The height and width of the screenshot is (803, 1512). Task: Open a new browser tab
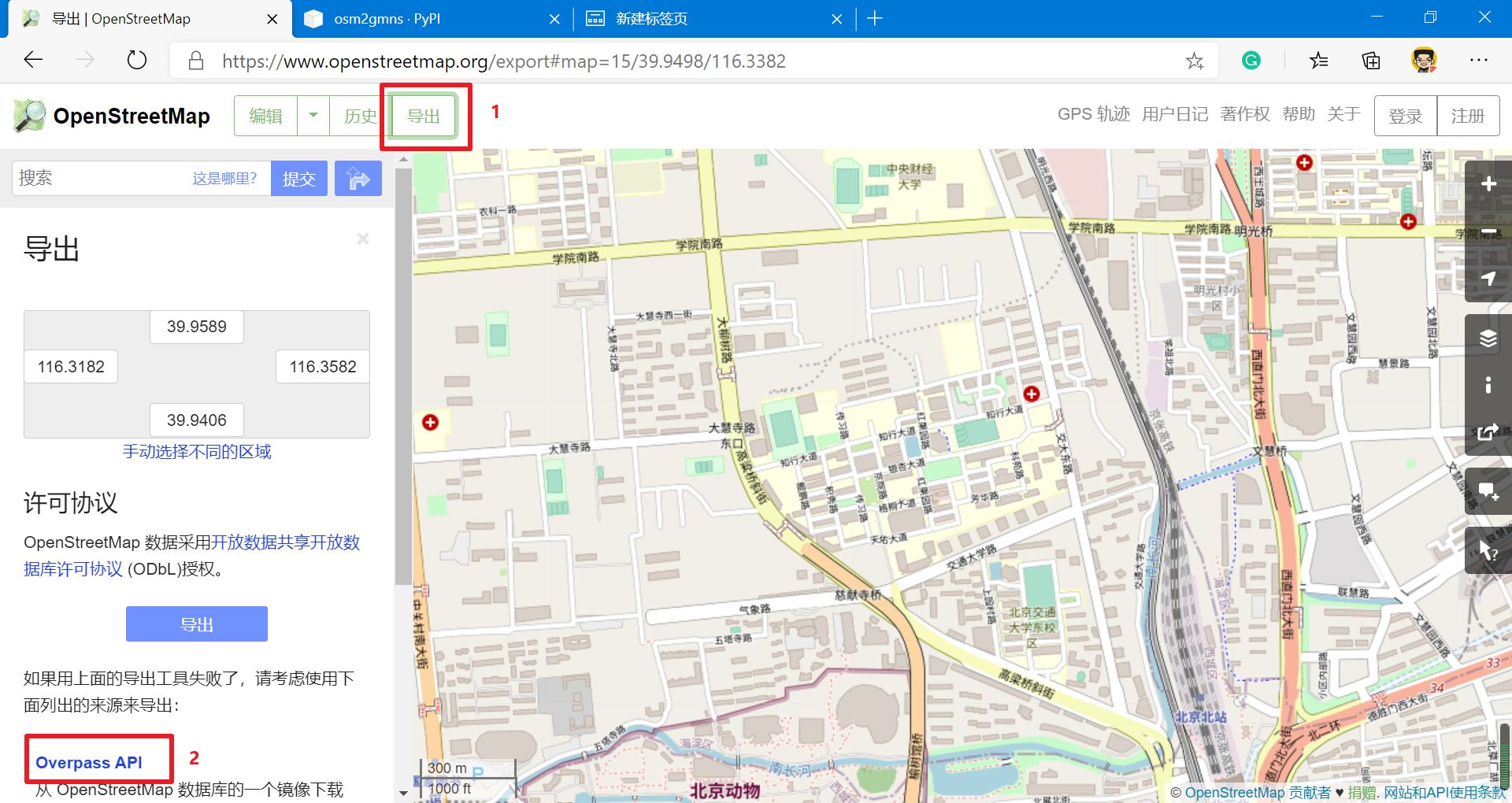pos(874,18)
